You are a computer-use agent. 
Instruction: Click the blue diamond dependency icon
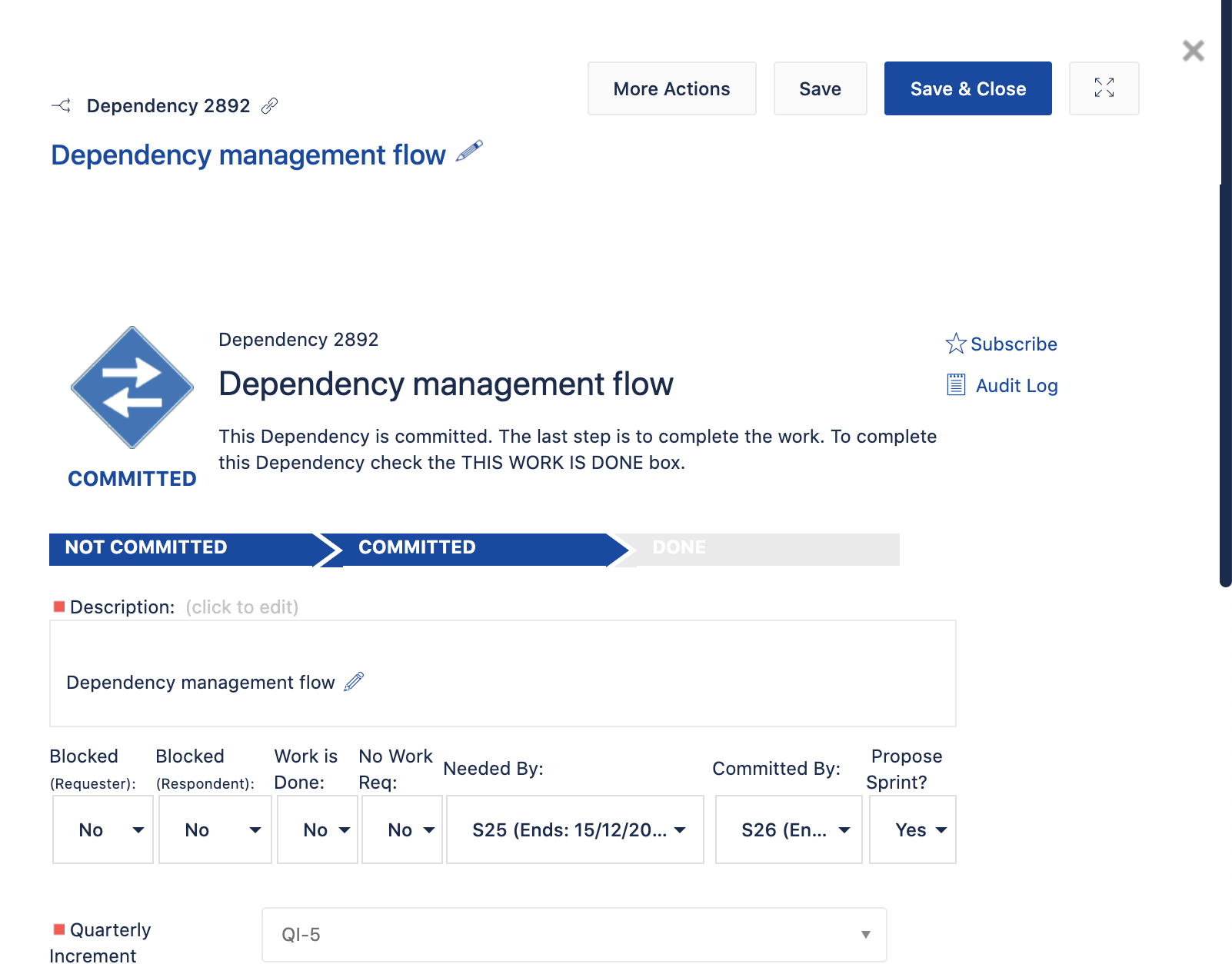[x=132, y=387]
